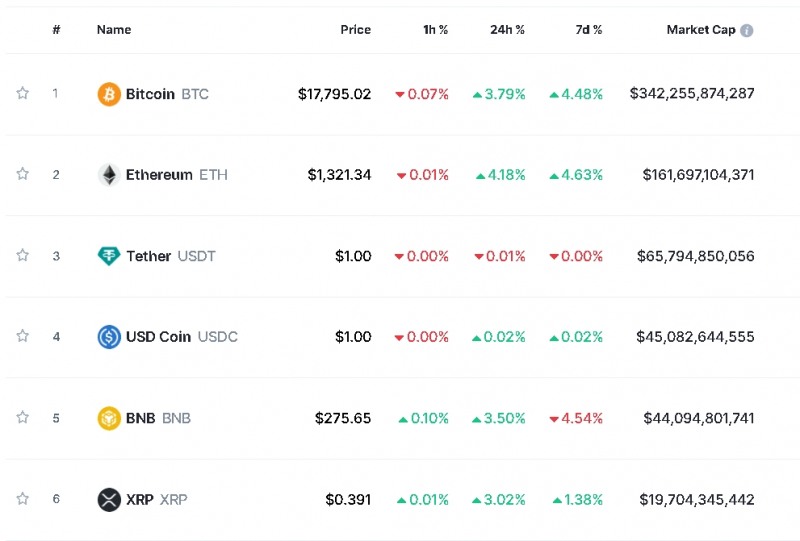Open the USD Coin USDC link
The image size is (800, 541).
click(x=181, y=337)
